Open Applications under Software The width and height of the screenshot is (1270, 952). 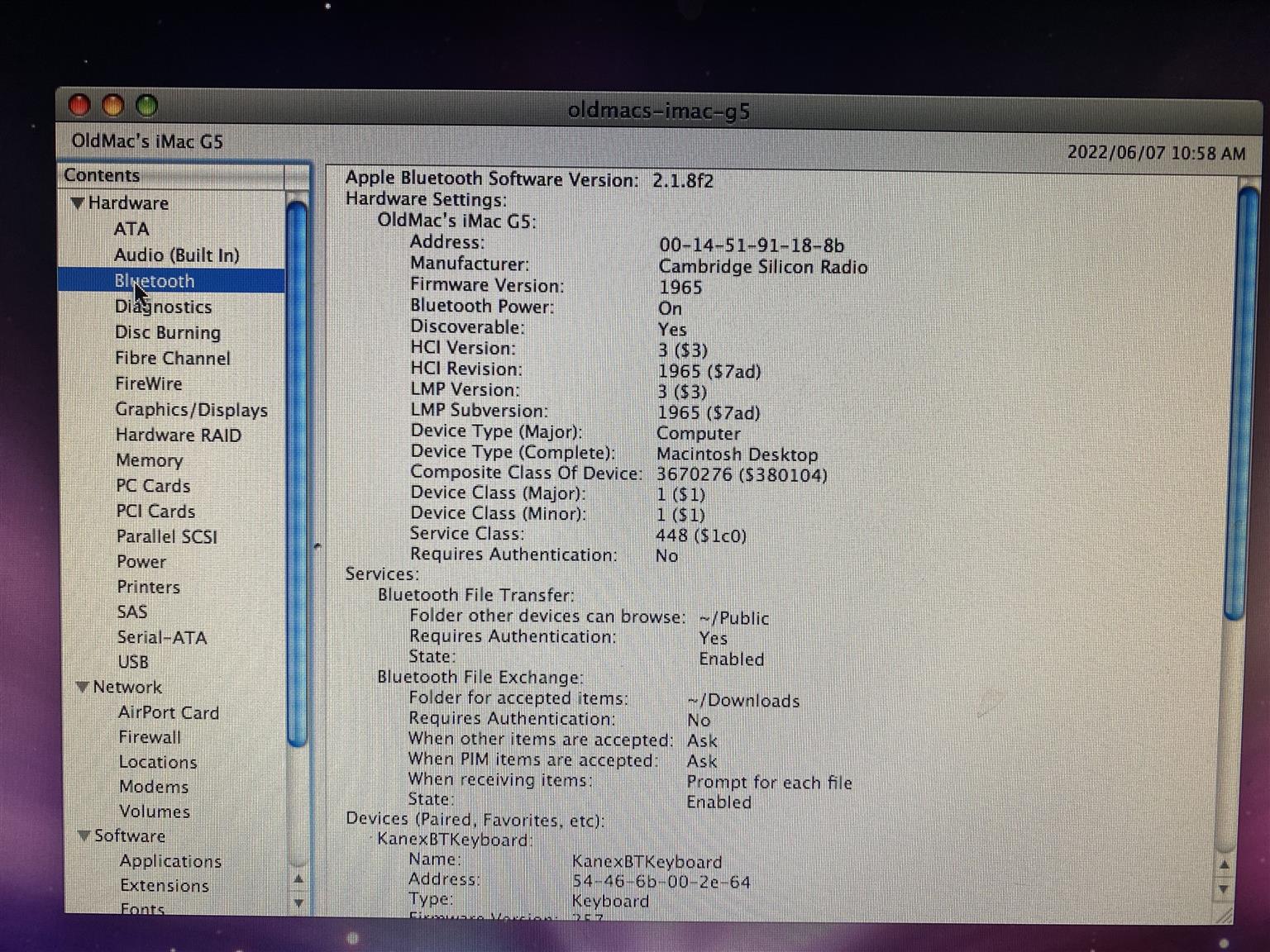pos(170,861)
